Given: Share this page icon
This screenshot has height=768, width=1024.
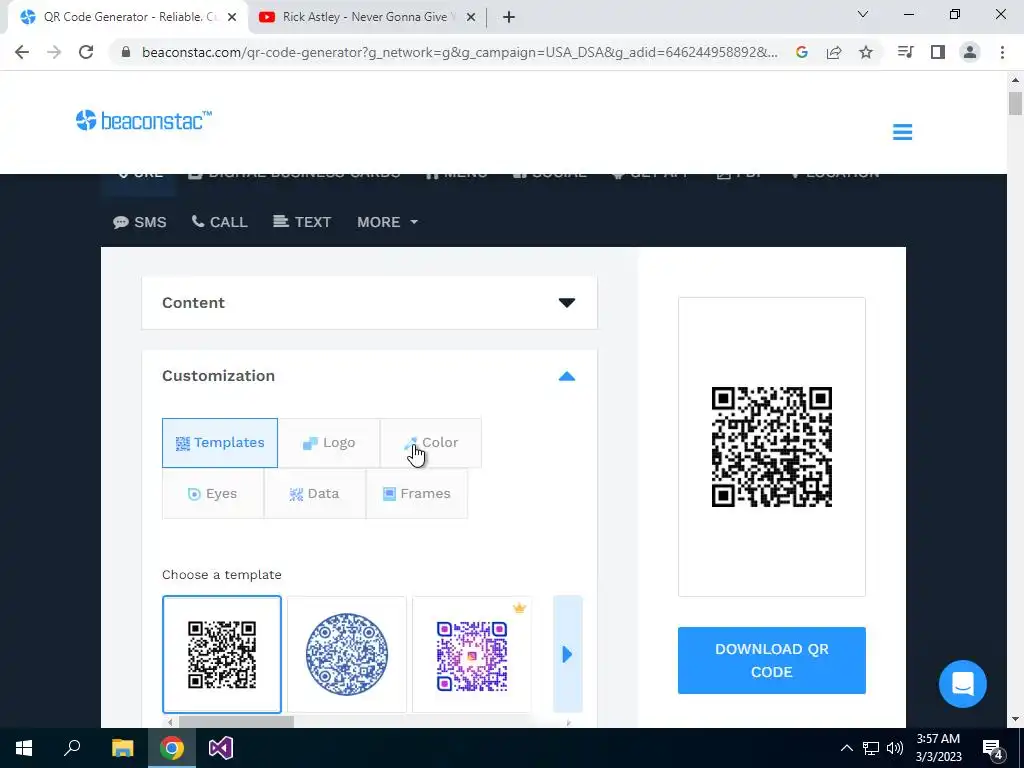Looking at the screenshot, I should pyautogui.click(x=834, y=52).
